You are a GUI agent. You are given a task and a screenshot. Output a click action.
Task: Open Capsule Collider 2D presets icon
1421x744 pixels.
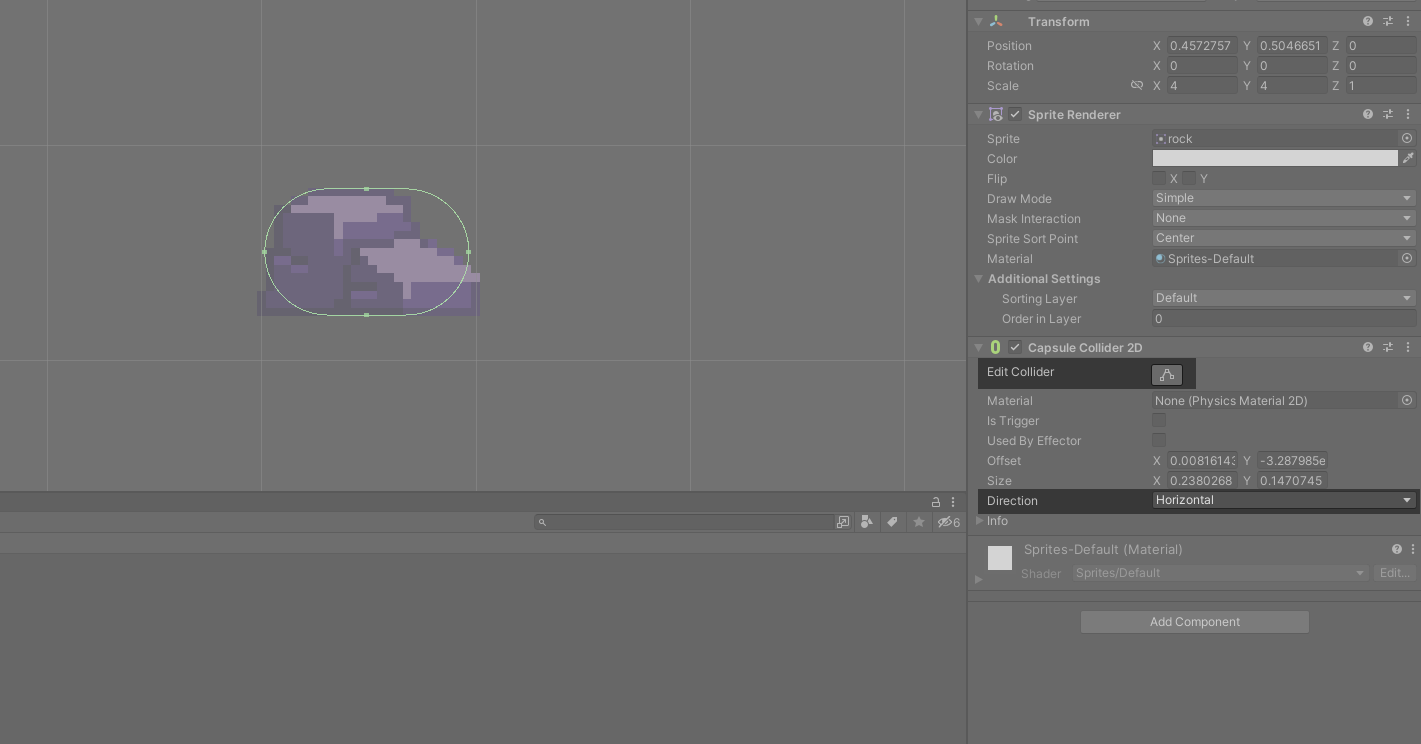tap(1387, 347)
